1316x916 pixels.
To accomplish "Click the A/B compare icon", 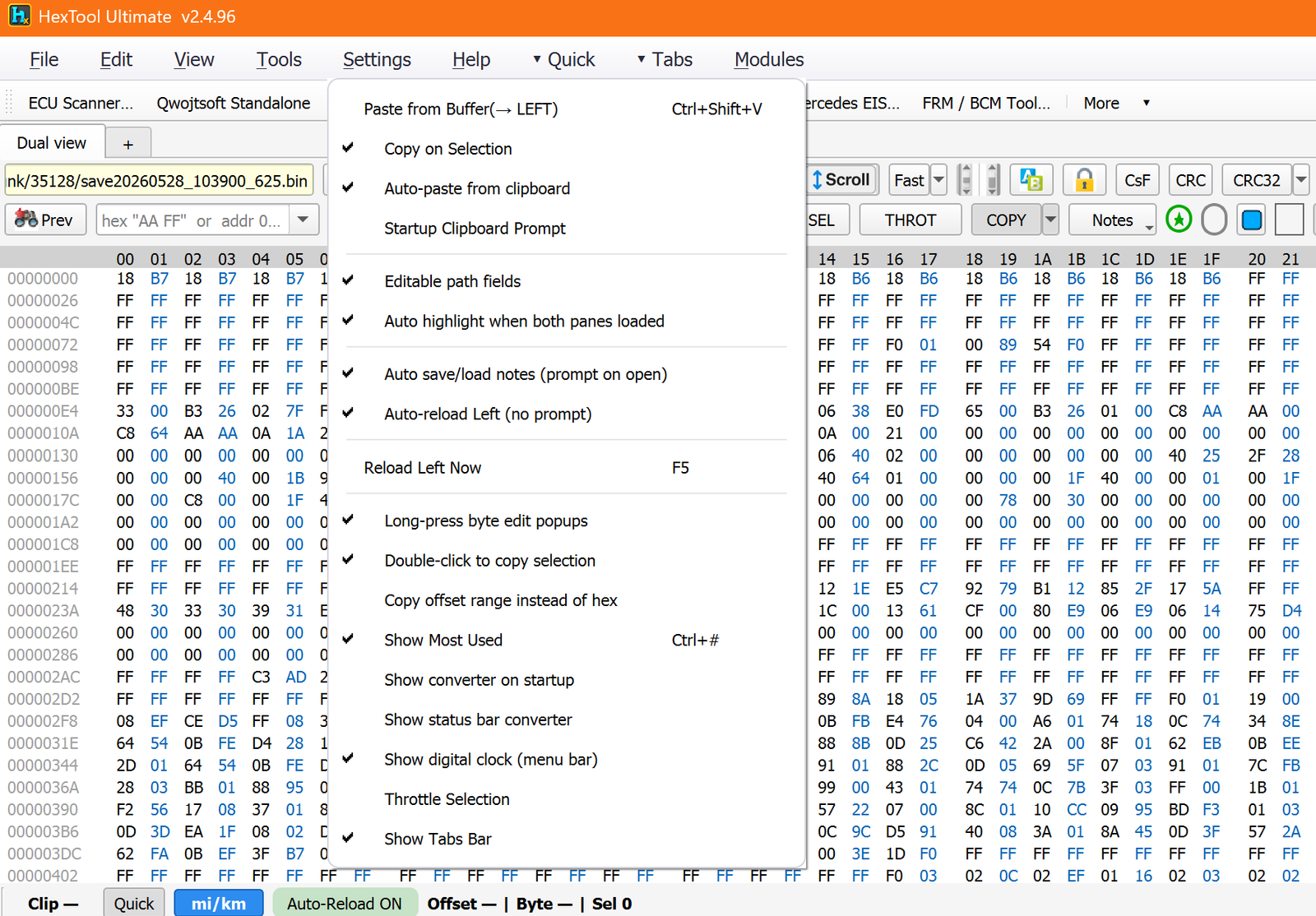I will coord(1031,179).
